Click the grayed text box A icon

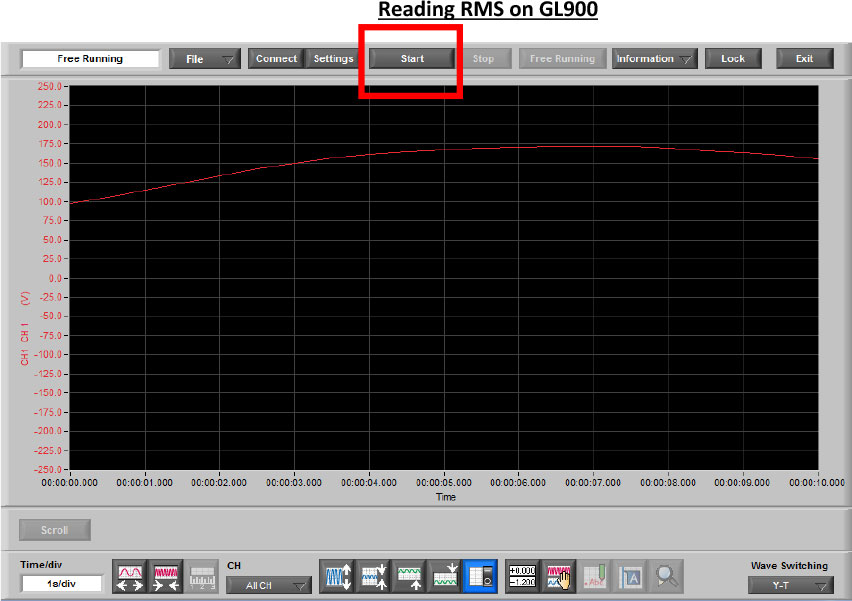(630, 577)
